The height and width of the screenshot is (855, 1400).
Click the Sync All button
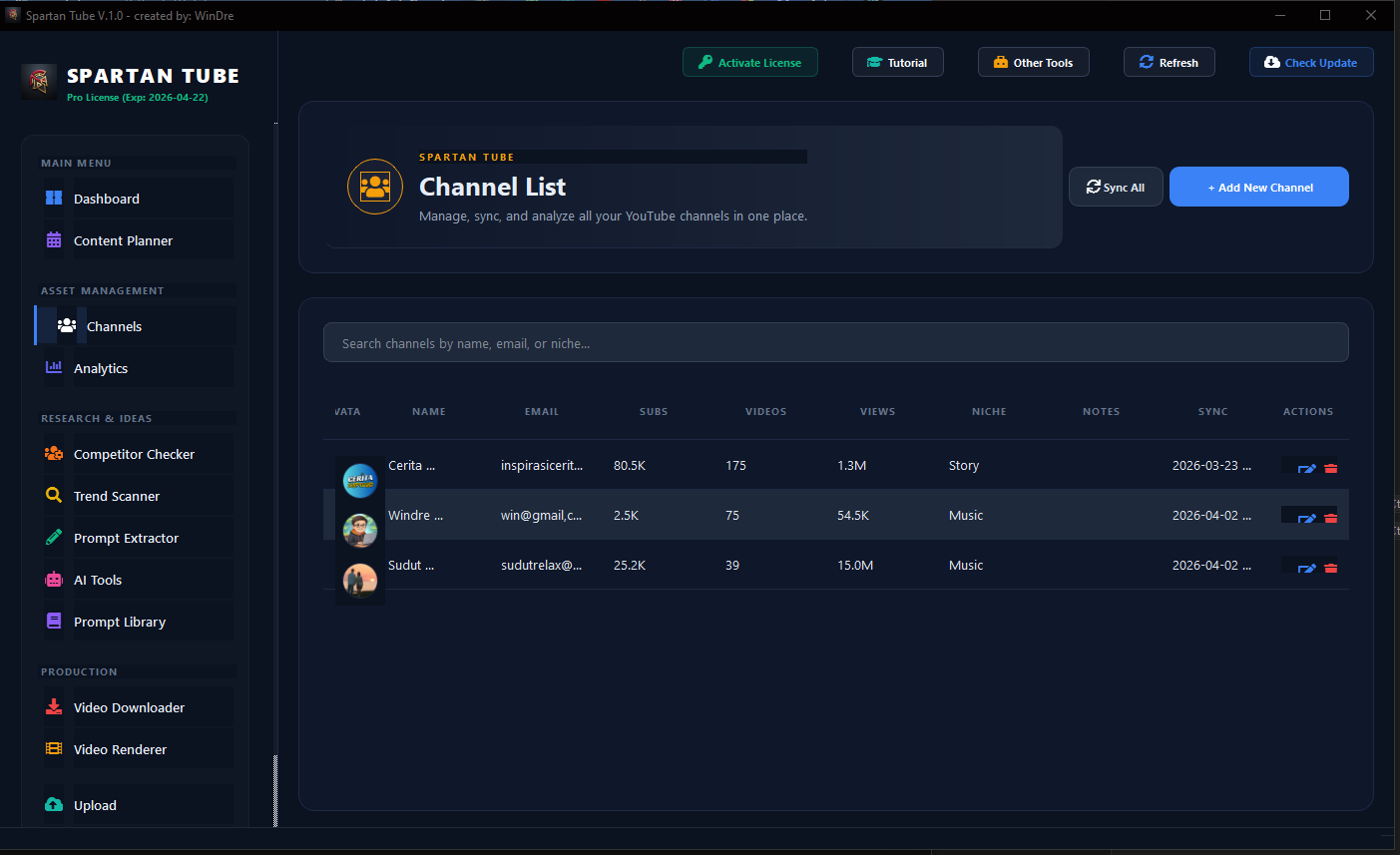tap(1116, 186)
